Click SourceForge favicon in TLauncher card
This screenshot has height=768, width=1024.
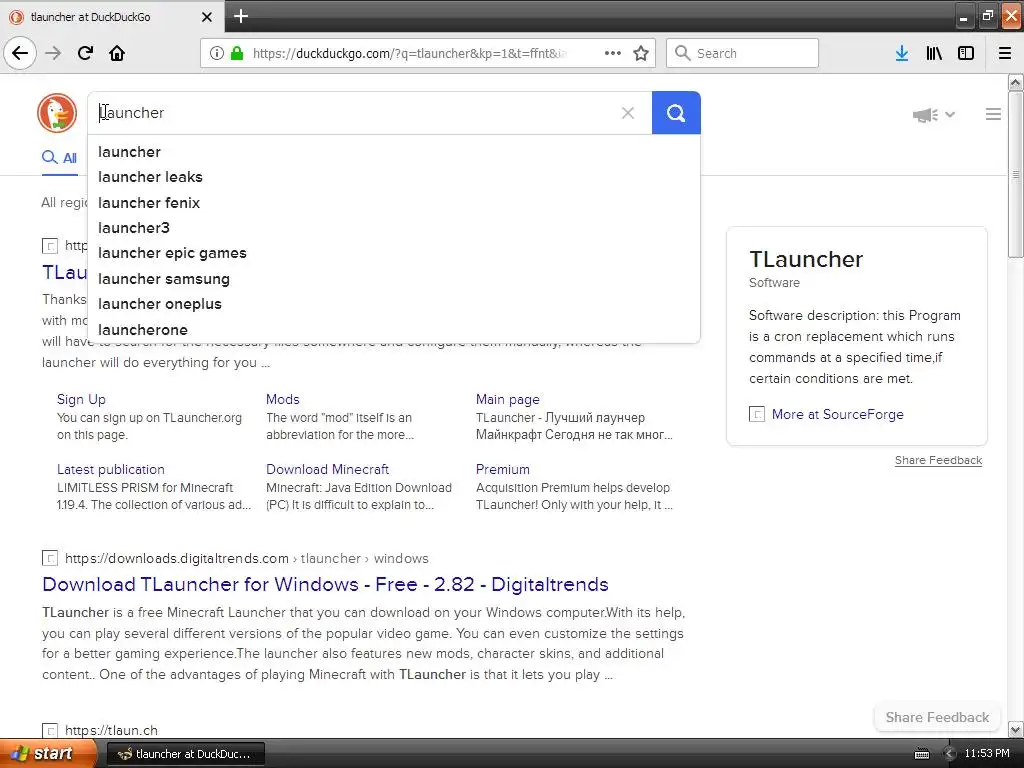tap(756, 414)
